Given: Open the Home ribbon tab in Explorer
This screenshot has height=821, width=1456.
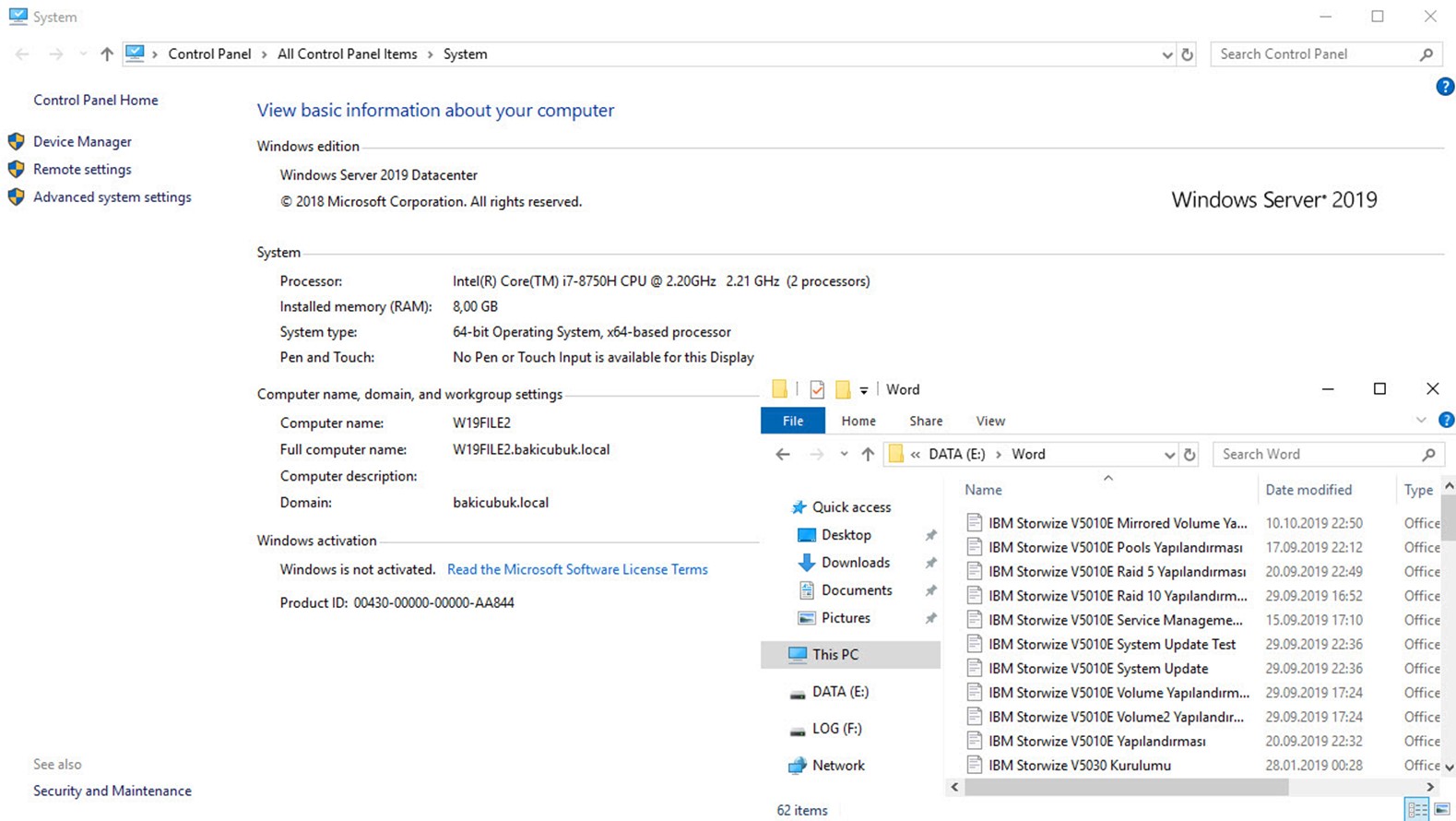Looking at the screenshot, I should click(x=858, y=421).
